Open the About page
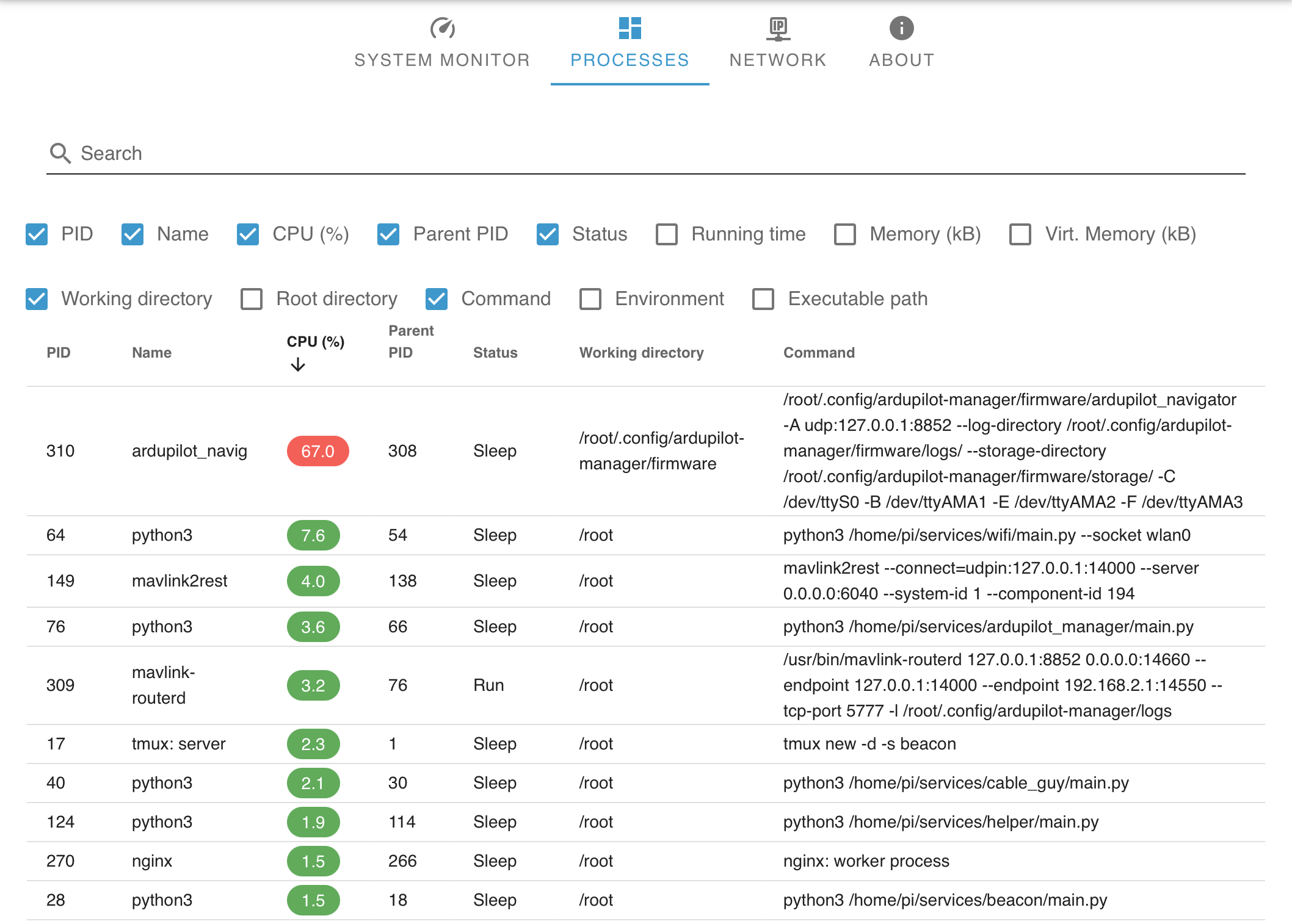 pos(901,59)
